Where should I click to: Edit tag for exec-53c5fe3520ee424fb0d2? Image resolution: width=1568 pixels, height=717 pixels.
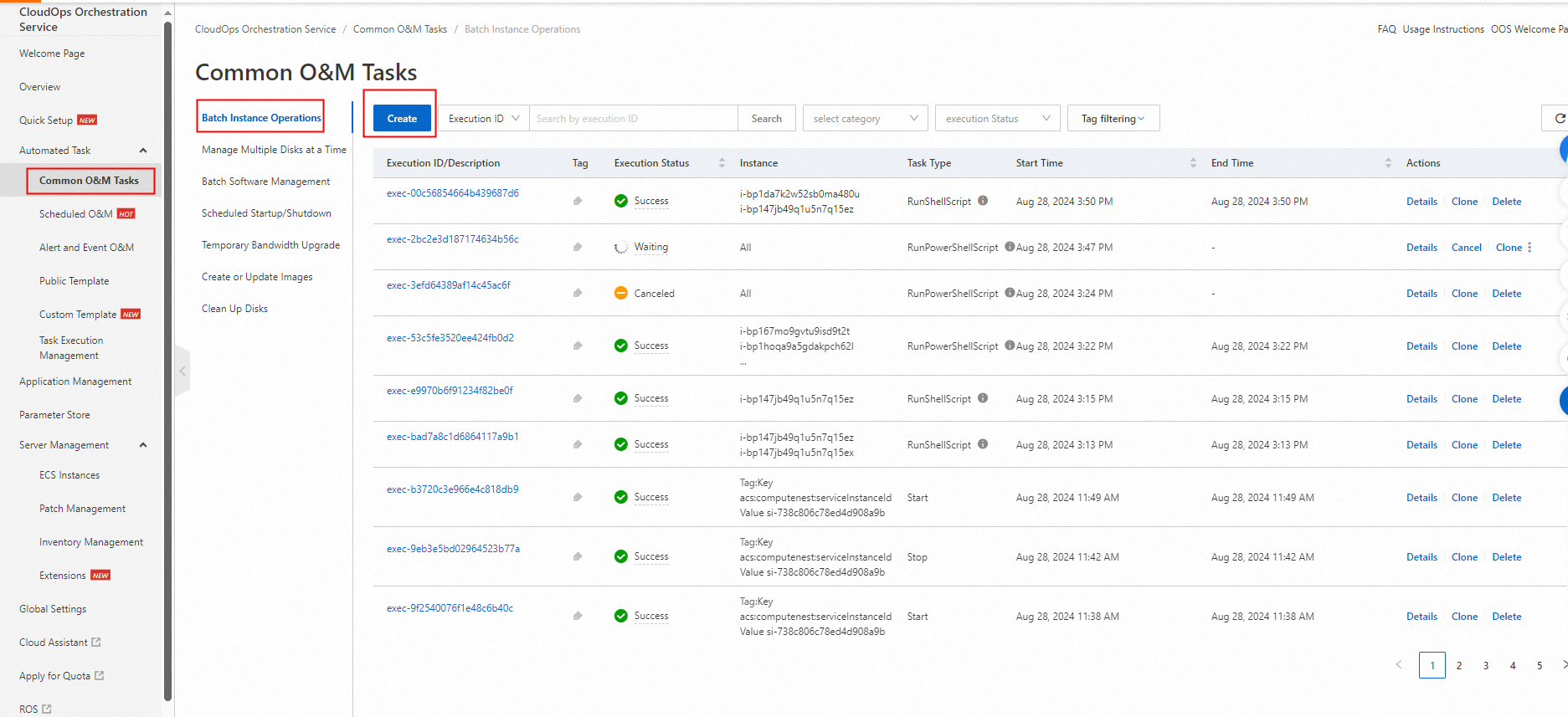pos(578,346)
